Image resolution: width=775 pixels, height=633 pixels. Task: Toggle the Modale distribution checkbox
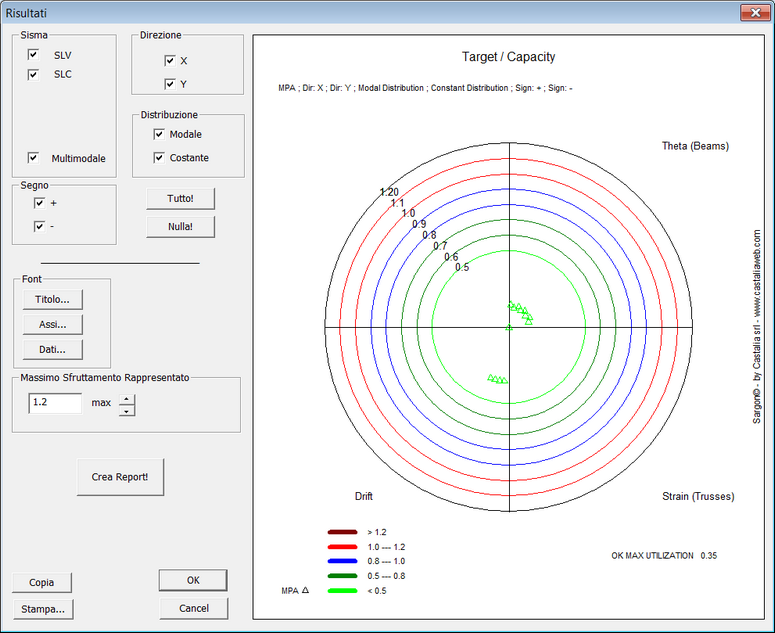point(159,134)
